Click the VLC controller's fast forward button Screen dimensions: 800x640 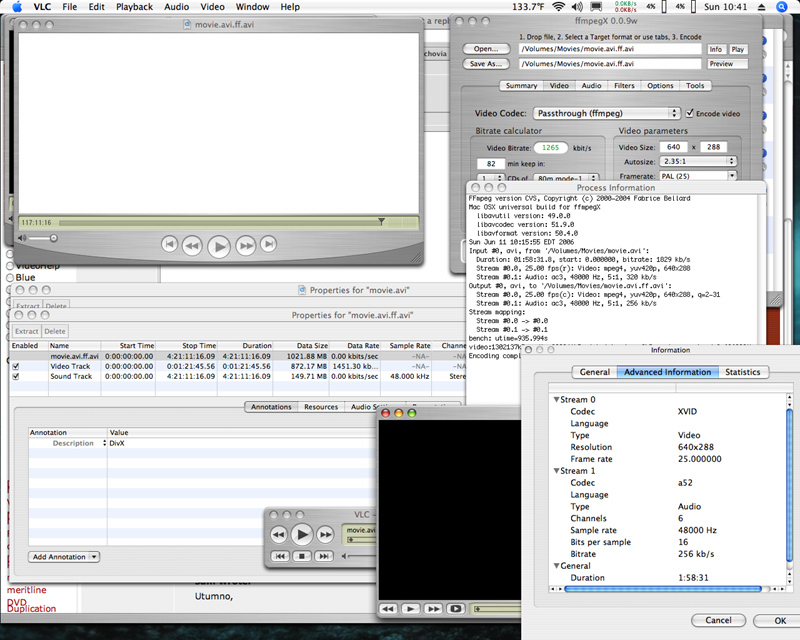click(x=325, y=535)
